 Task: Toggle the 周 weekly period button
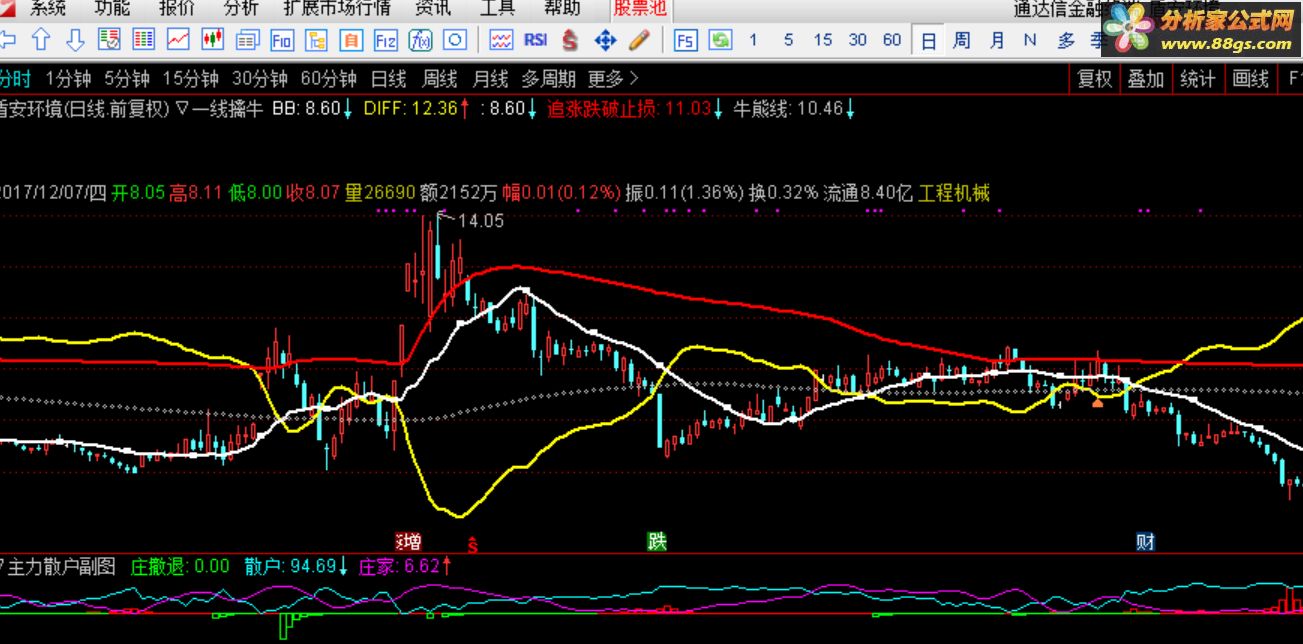coord(961,40)
